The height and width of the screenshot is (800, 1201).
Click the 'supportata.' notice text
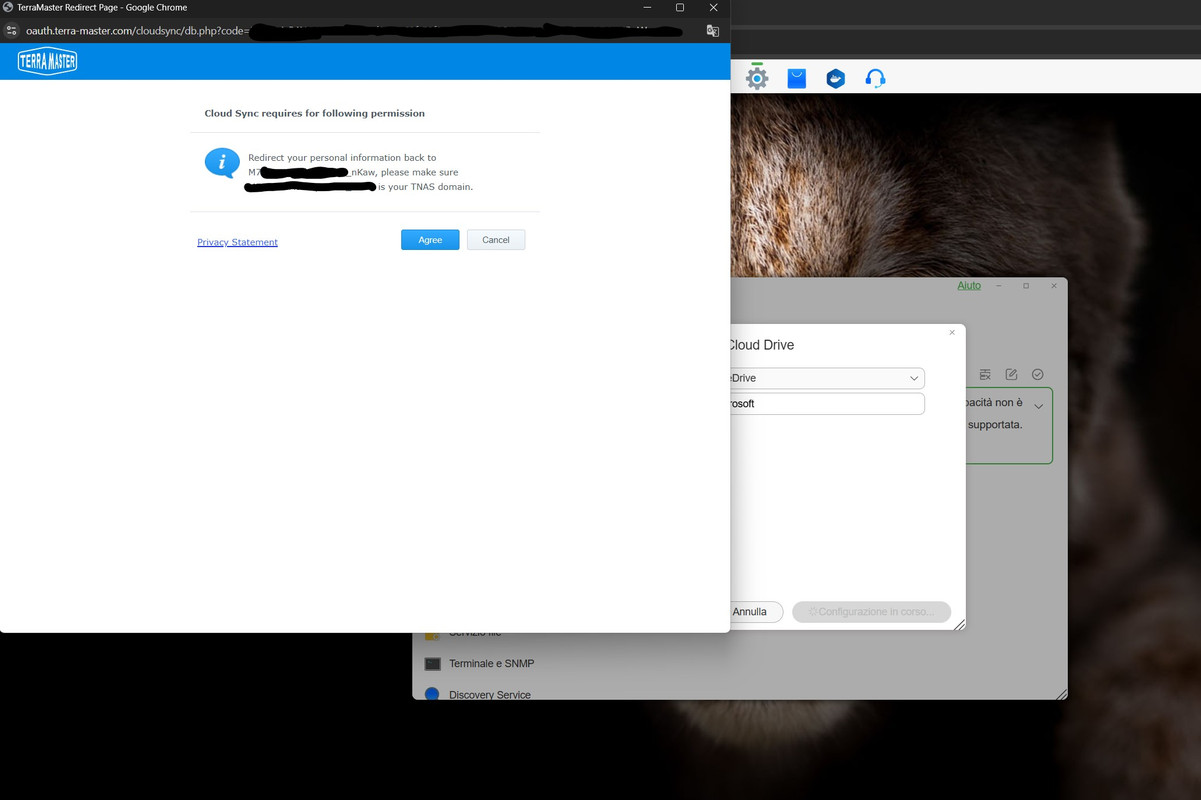point(995,425)
